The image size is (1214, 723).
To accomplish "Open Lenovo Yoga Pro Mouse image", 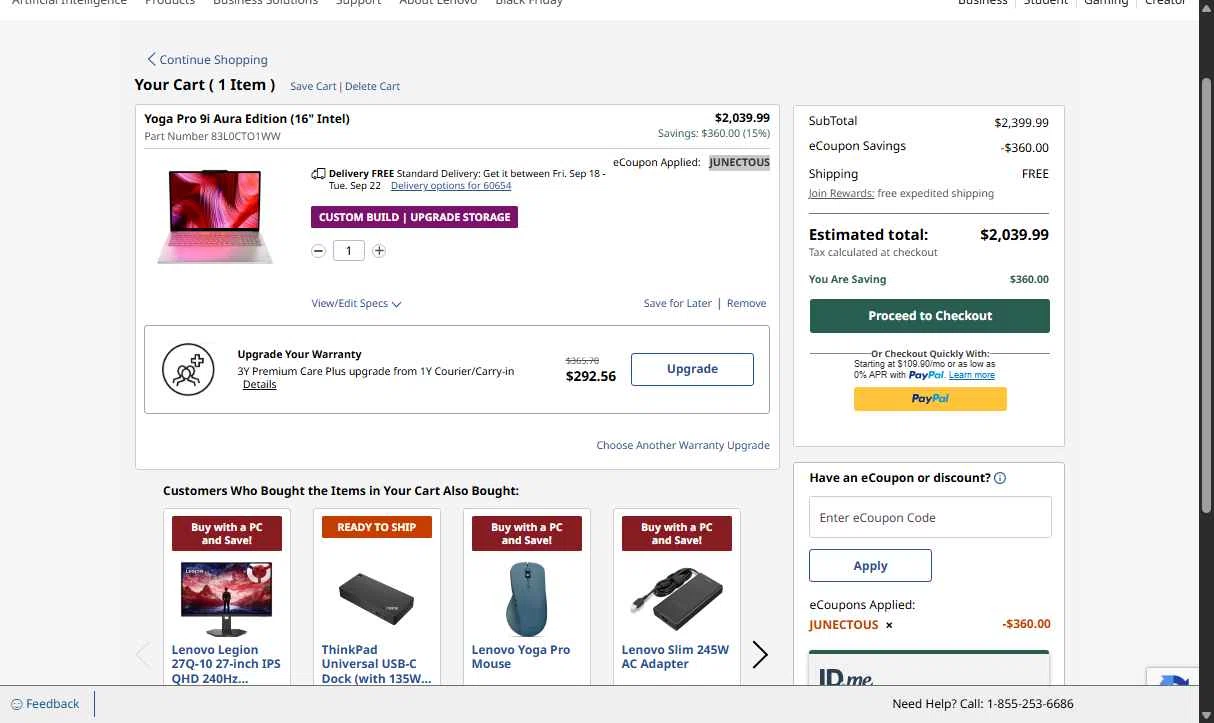I will tap(527, 598).
